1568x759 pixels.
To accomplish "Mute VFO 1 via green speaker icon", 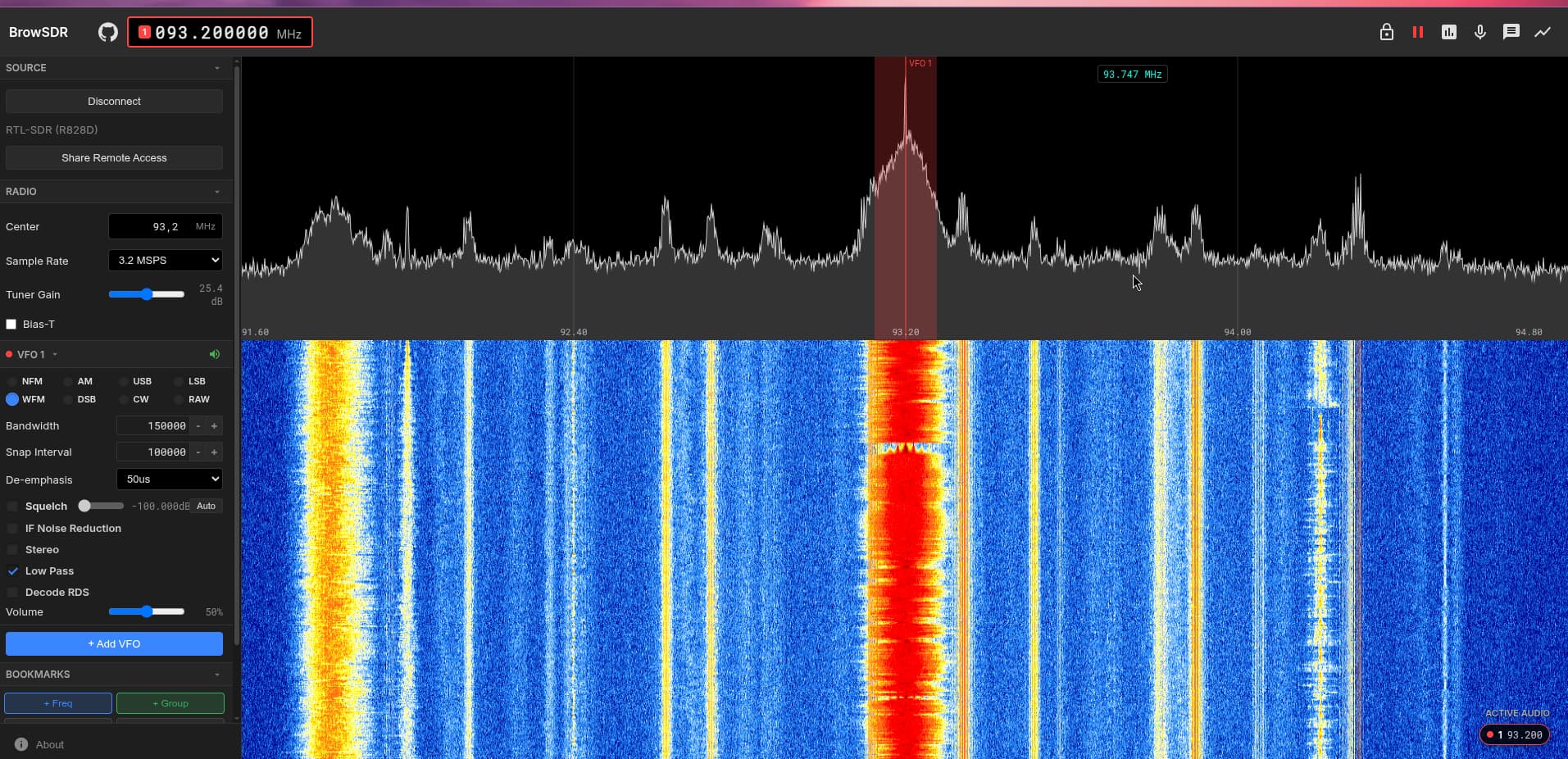I will (x=214, y=354).
